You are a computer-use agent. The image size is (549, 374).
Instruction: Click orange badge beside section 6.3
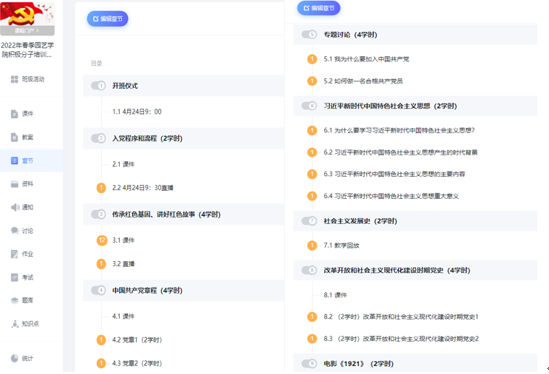point(312,174)
